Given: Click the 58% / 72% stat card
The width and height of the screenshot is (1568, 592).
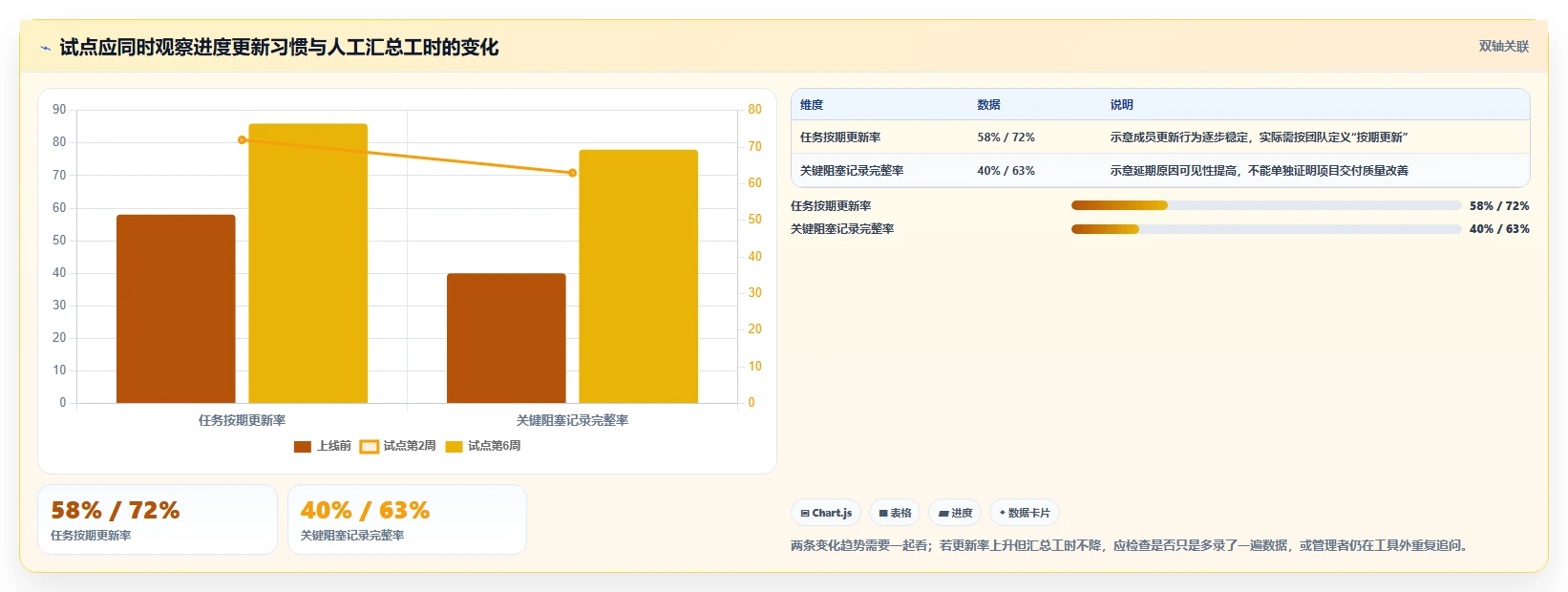Looking at the screenshot, I should pyautogui.click(x=158, y=519).
